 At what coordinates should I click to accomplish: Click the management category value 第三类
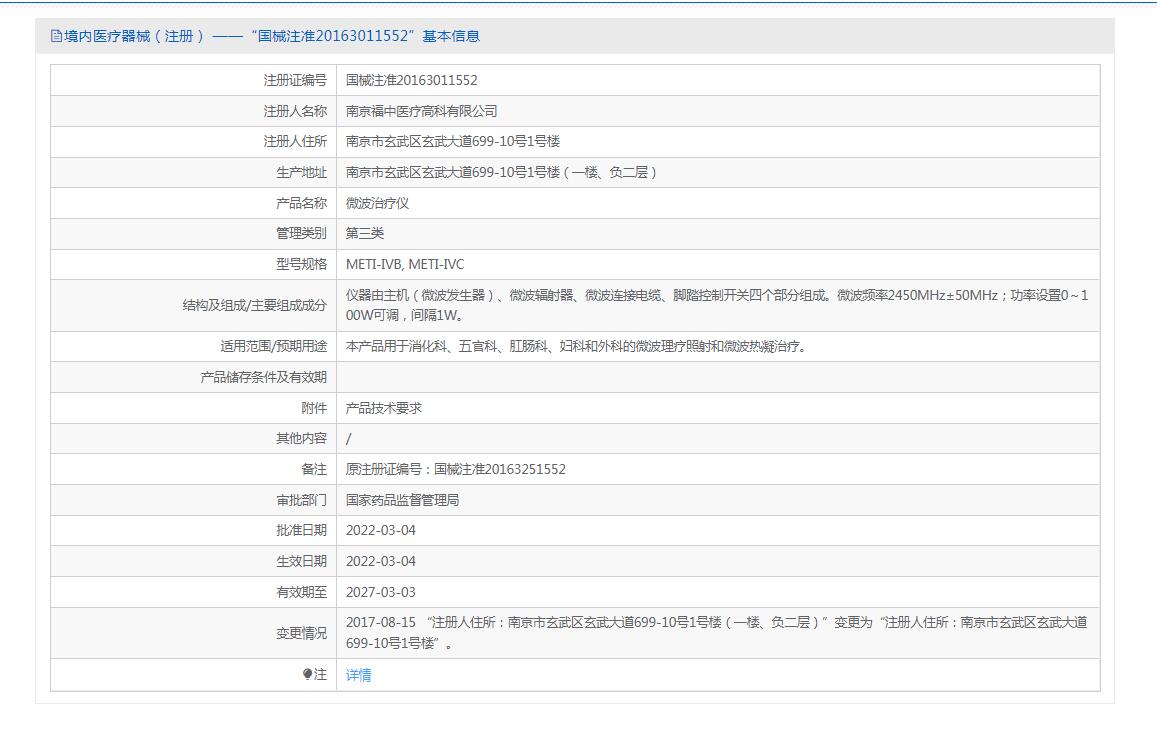[365, 233]
